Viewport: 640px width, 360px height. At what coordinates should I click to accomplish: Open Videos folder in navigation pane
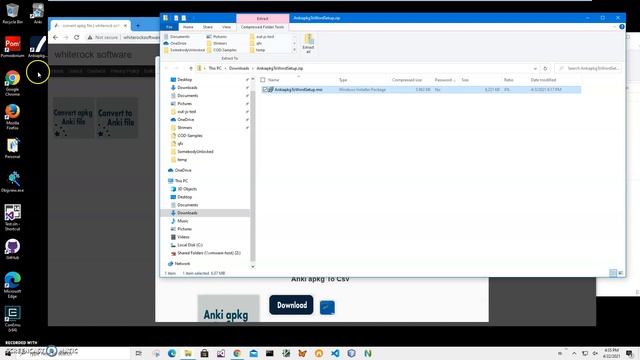183,237
